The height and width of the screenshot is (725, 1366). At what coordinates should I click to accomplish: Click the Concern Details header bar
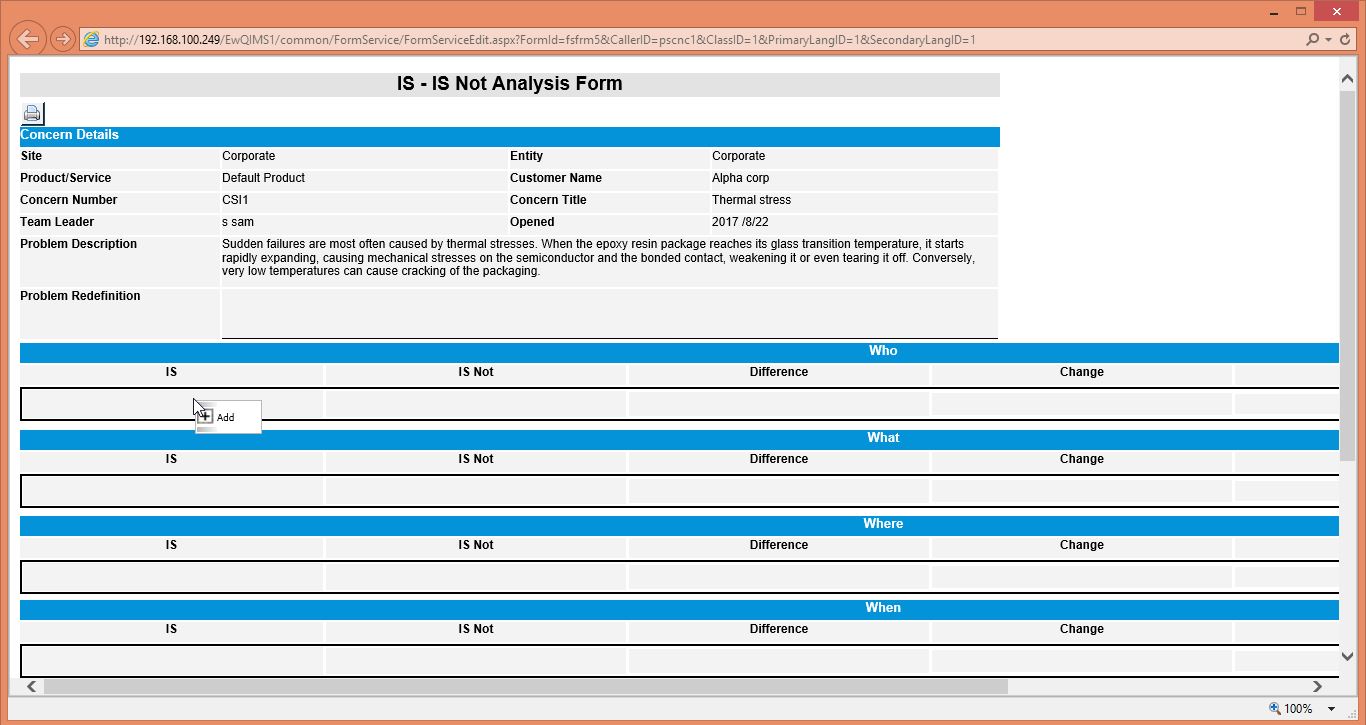[510, 135]
